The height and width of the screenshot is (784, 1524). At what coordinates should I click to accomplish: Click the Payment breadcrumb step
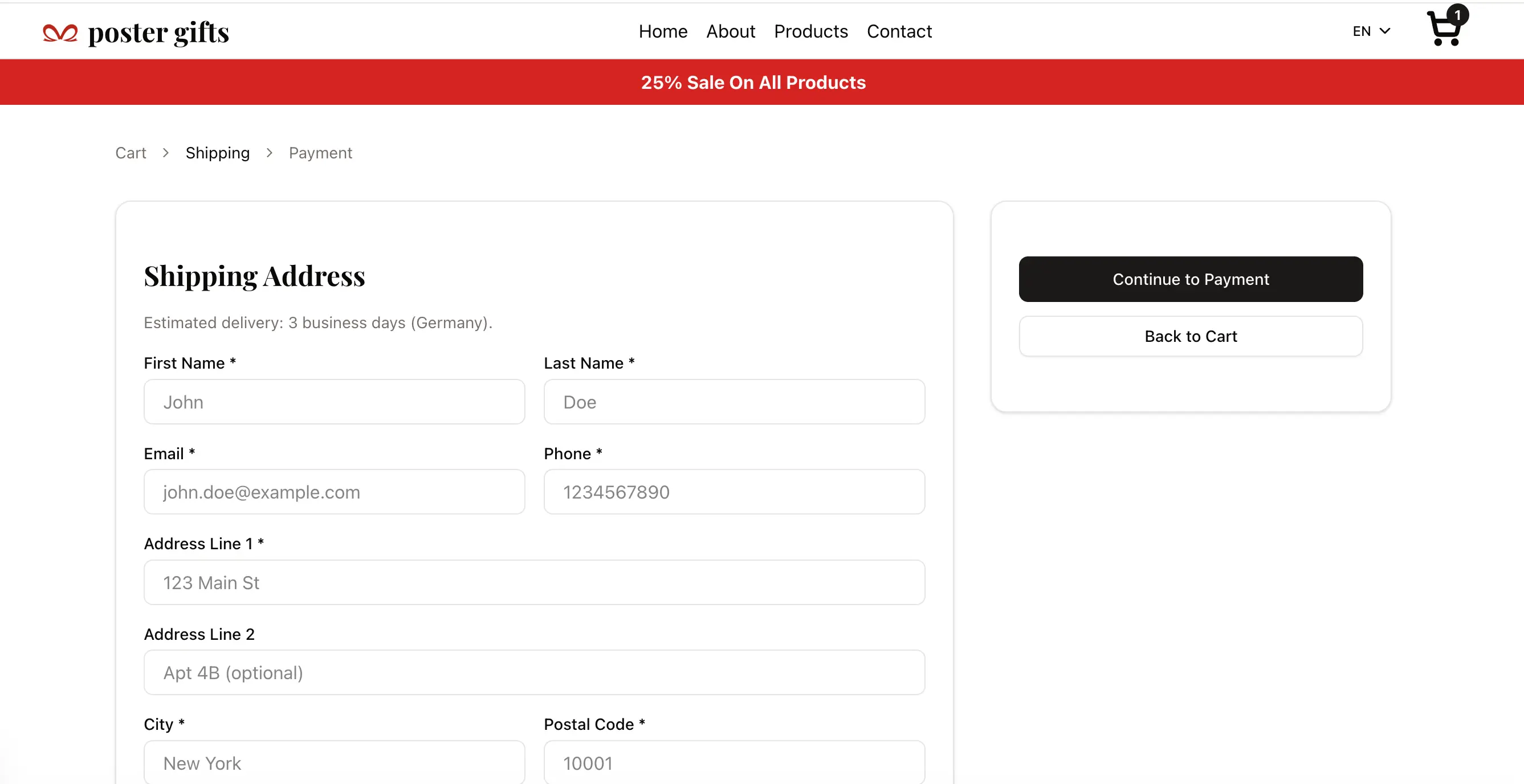(x=320, y=153)
